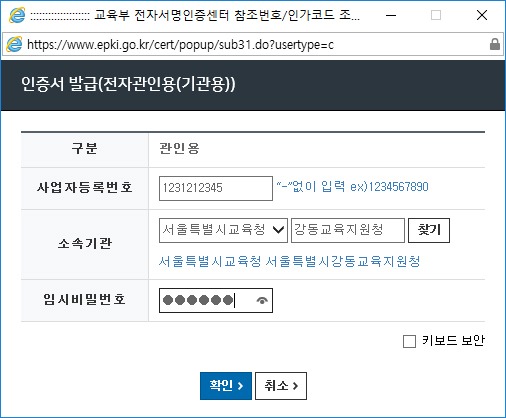Click the IE page icon in address bar
The image size is (506, 418).
tap(14, 44)
